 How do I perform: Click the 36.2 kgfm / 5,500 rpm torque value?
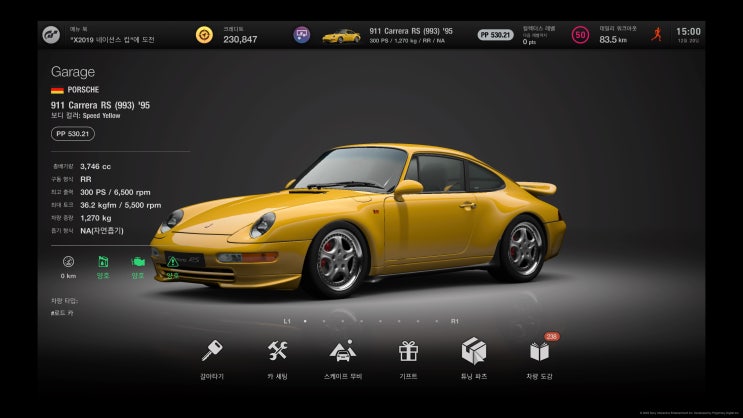coord(120,205)
